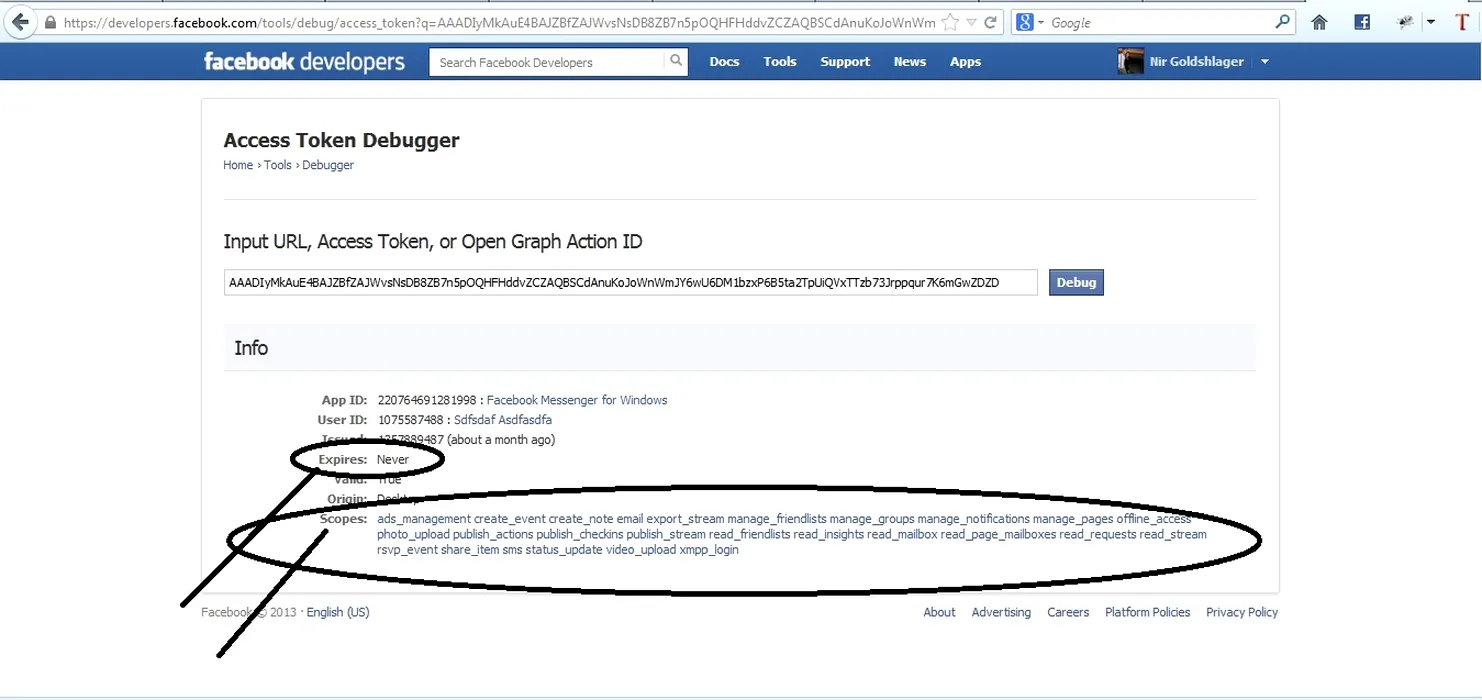Bookmark this page with the star icon
The width and height of the screenshot is (1482, 700).
point(950,22)
